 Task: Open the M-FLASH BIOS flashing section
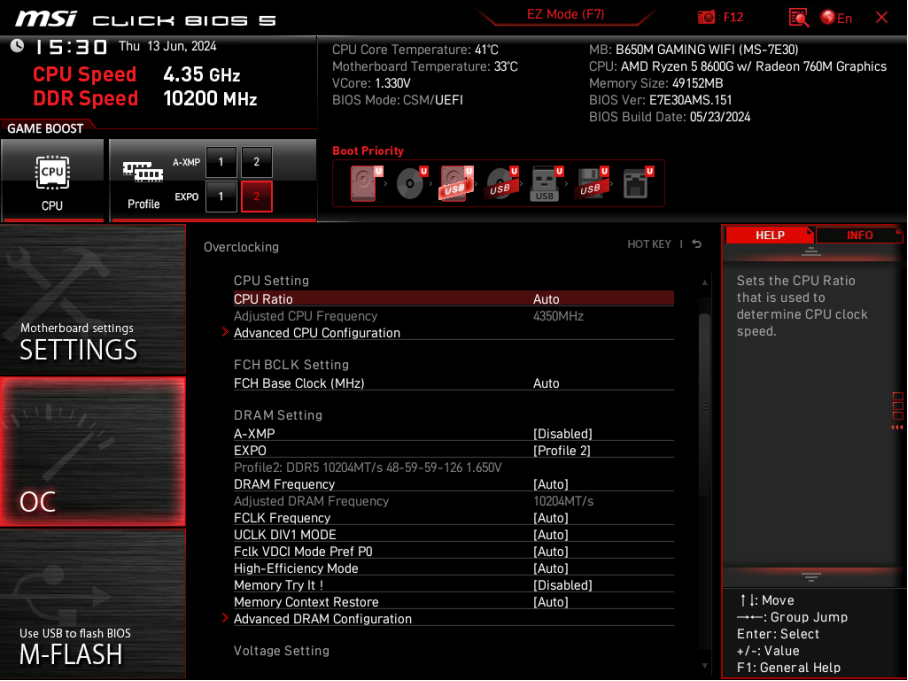coord(93,604)
